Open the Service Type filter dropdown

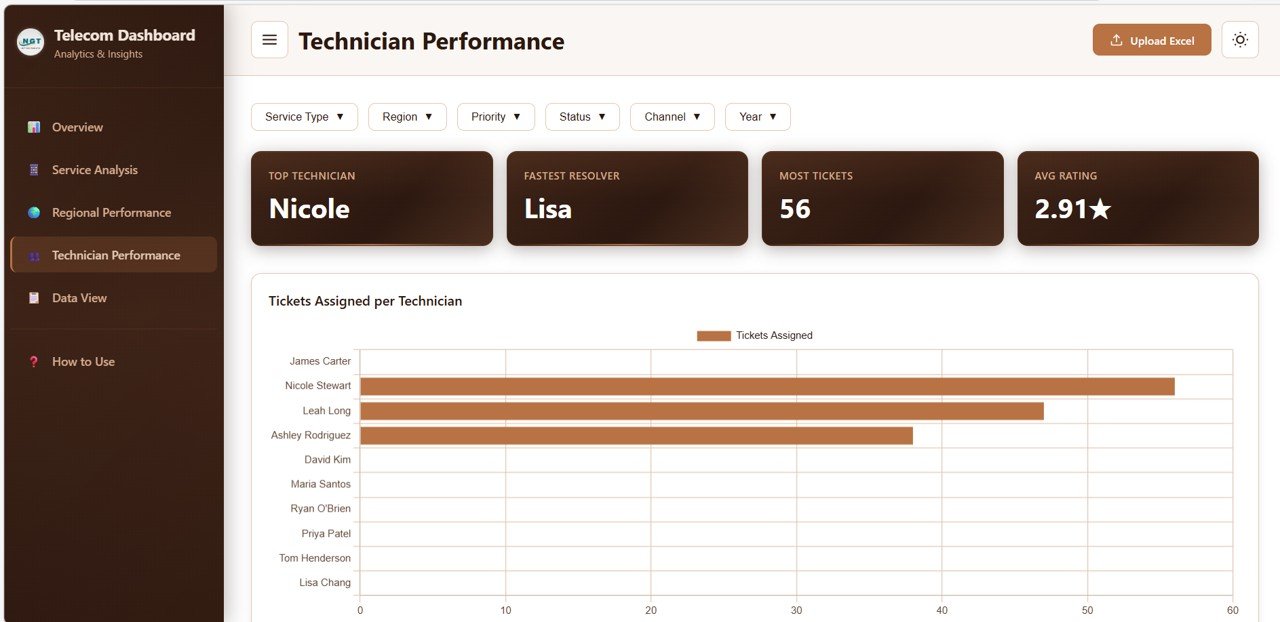[304, 116]
